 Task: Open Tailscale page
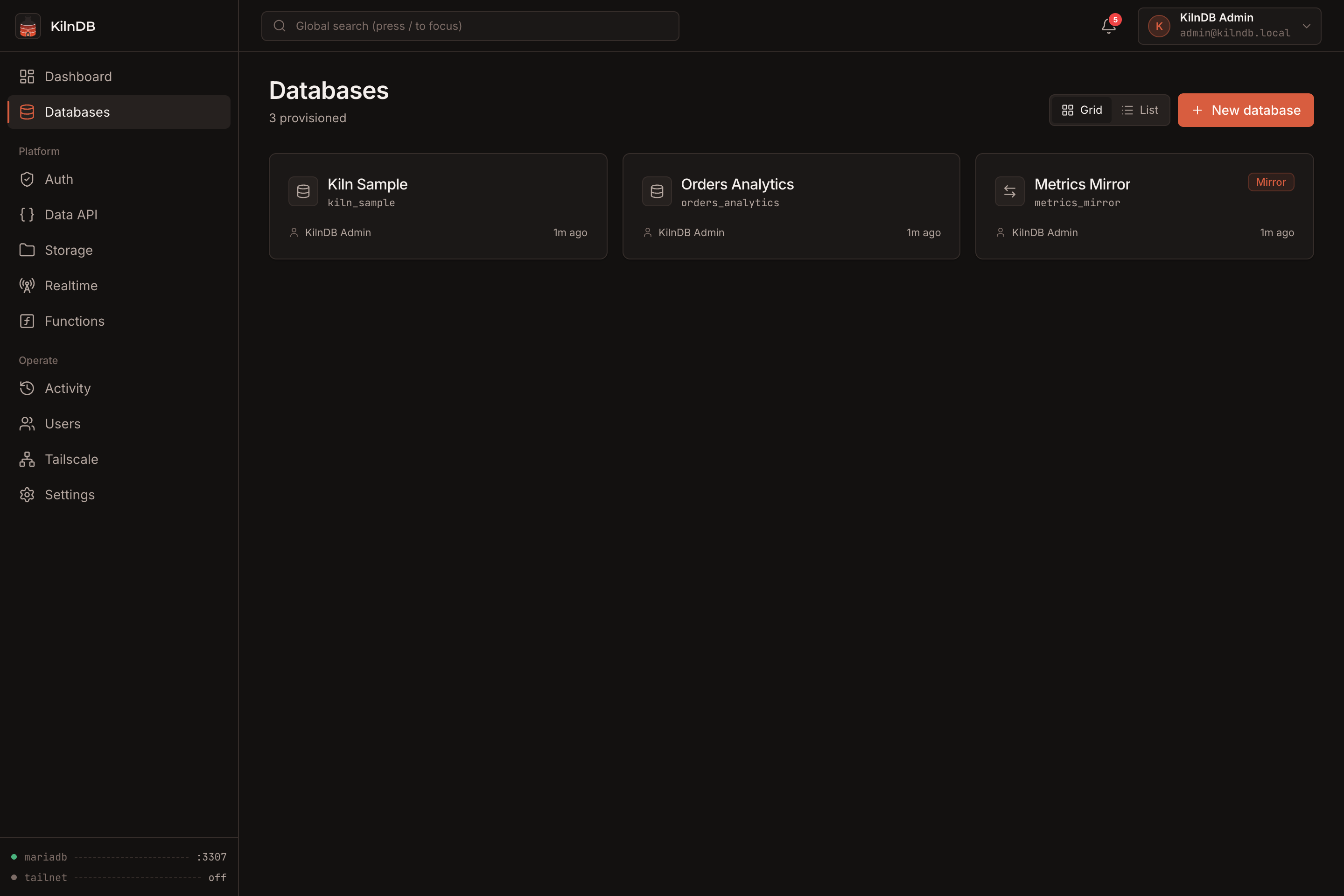[119, 459]
